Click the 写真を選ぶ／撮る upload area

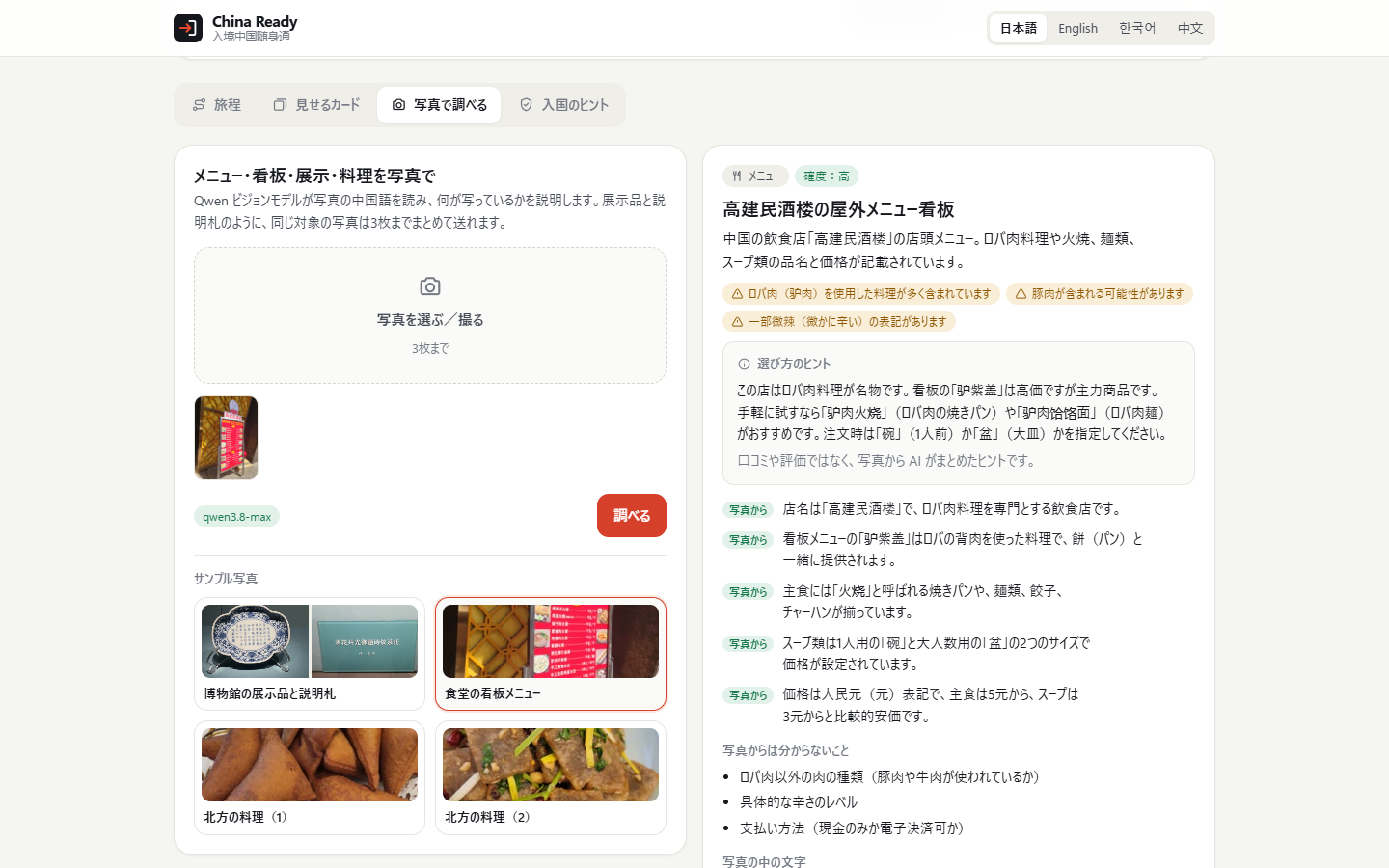430,315
